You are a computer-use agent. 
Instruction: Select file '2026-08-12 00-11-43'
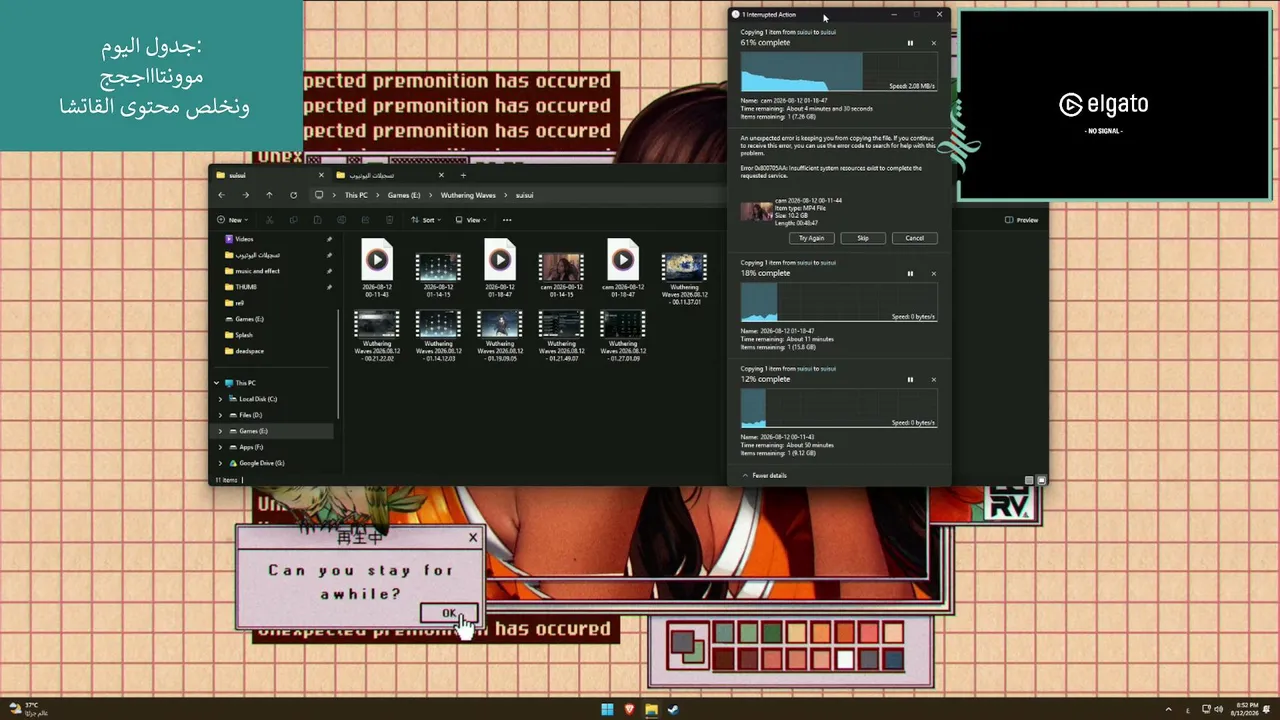pos(377,267)
